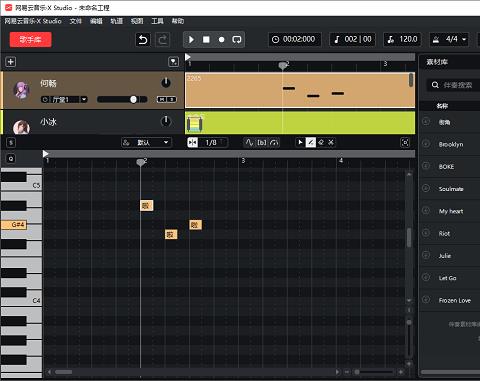480x381 pixels.
Task: Click the piano roll vertical scrollbar
Action: (409, 238)
